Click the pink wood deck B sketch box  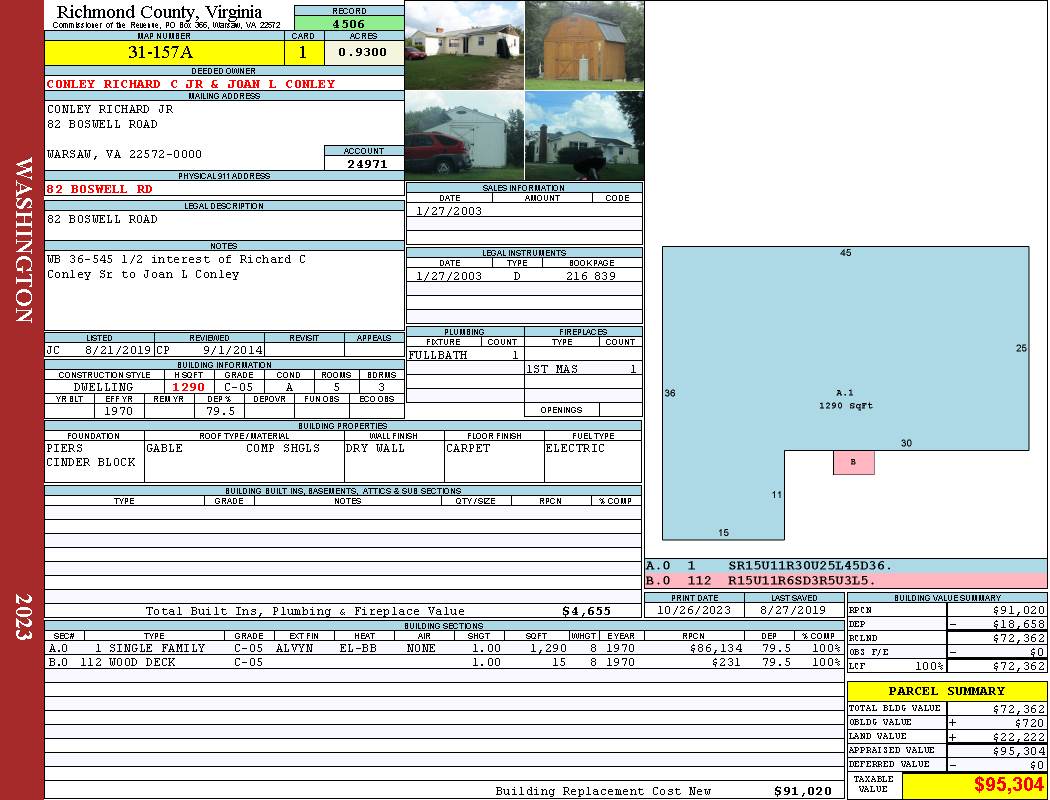coord(853,462)
